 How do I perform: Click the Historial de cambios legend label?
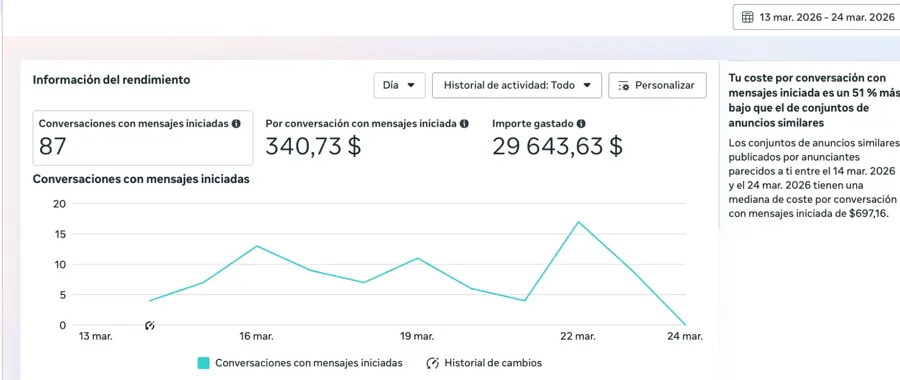(x=493, y=363)
